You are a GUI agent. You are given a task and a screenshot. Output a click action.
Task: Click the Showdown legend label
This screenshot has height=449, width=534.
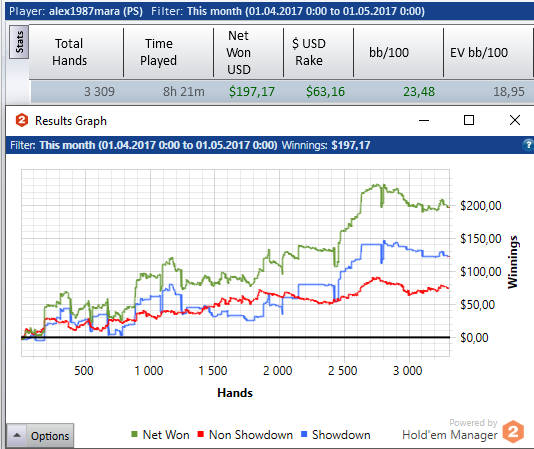click(x=341, y=435)
